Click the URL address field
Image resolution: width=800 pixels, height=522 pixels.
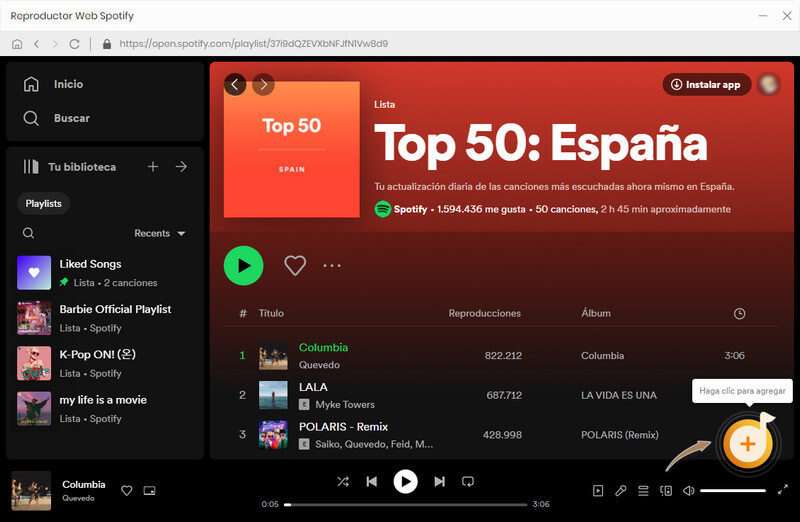click(x=254, y=44)
